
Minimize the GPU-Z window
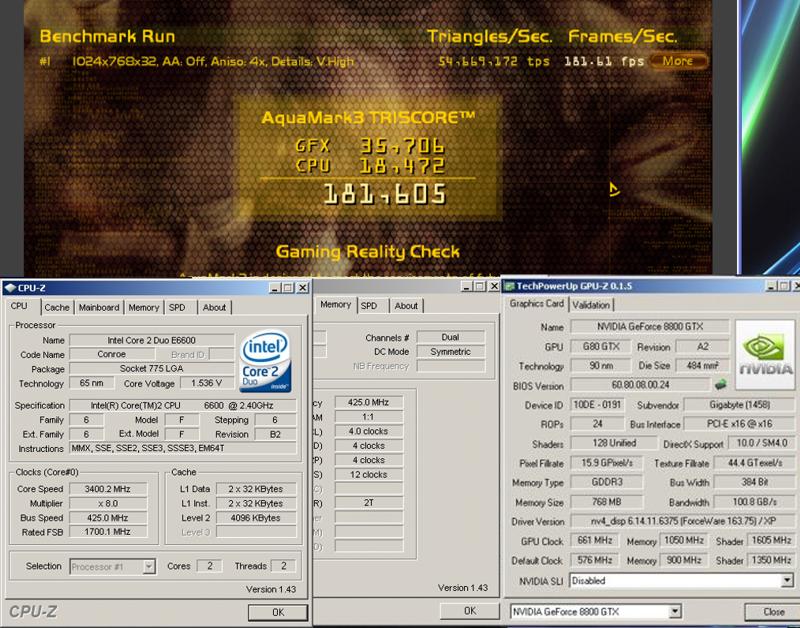(772, 286)
